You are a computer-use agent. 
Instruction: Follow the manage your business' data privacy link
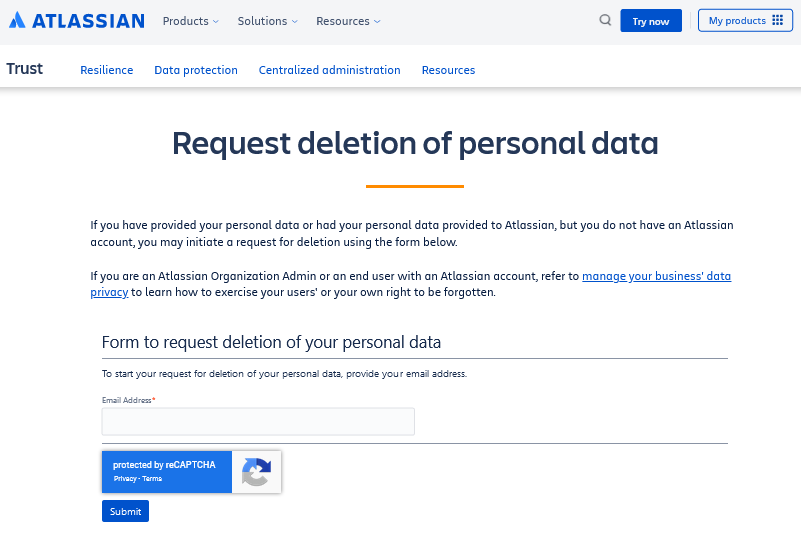656,276
